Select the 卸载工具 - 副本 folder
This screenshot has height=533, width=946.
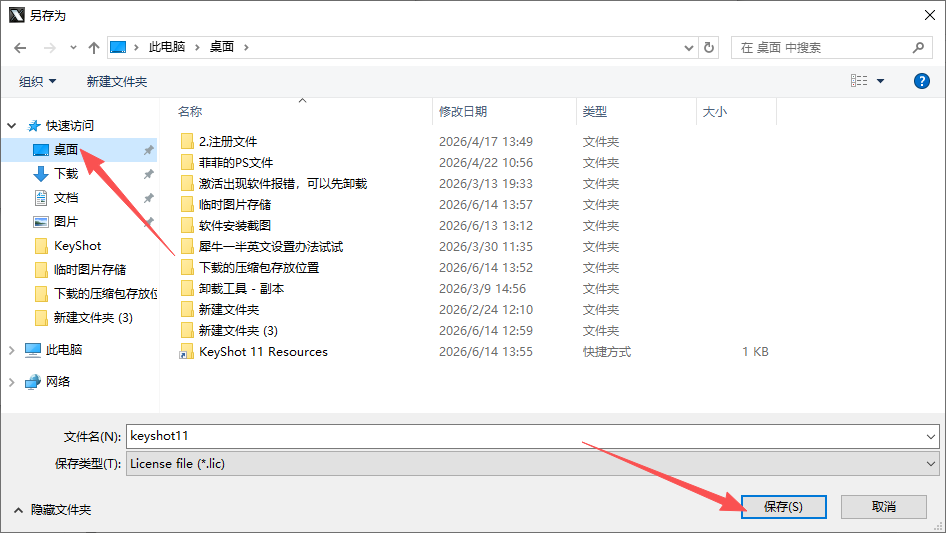click(241, 289)
